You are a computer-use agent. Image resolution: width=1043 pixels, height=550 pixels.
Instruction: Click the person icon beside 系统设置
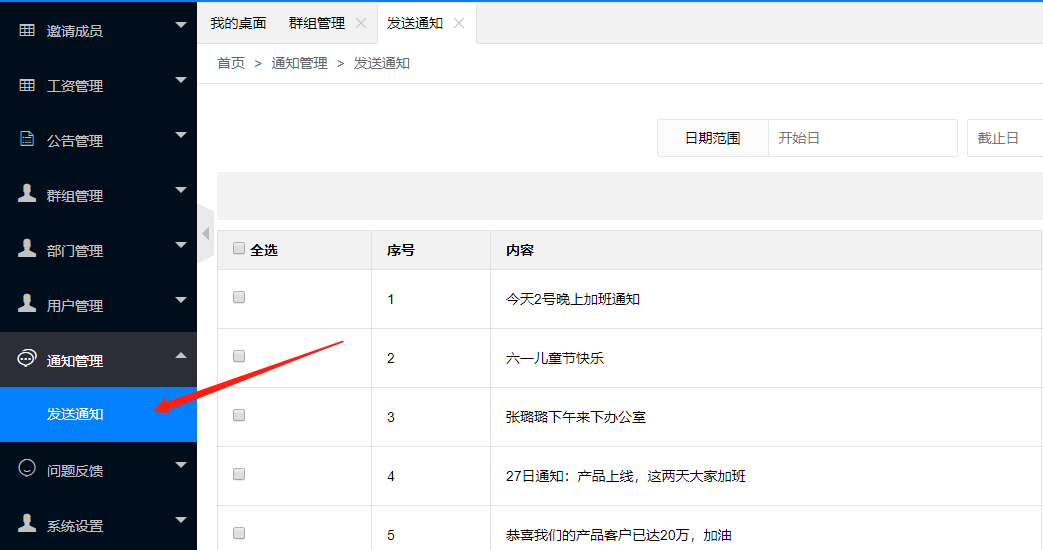pyautogui.click(x=27, y=524)
